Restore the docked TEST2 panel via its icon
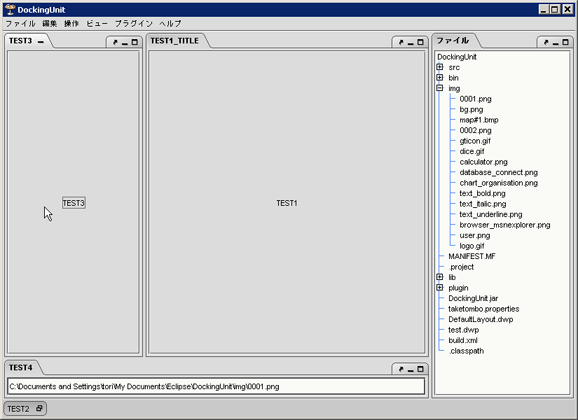This screenshot has width=578, height=420. (x=39, y=408)
